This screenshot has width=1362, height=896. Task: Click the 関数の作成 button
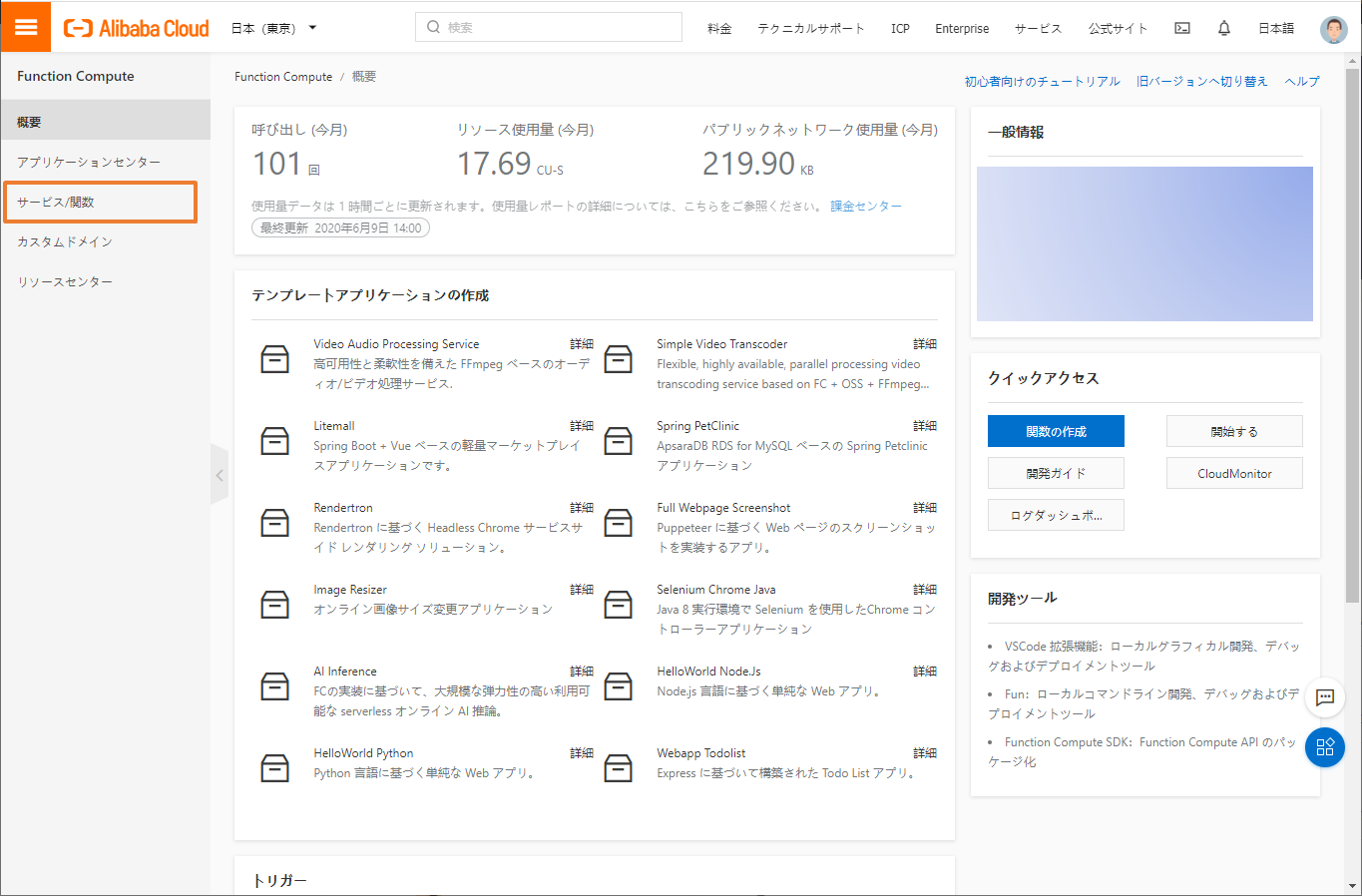(1056, 431)
